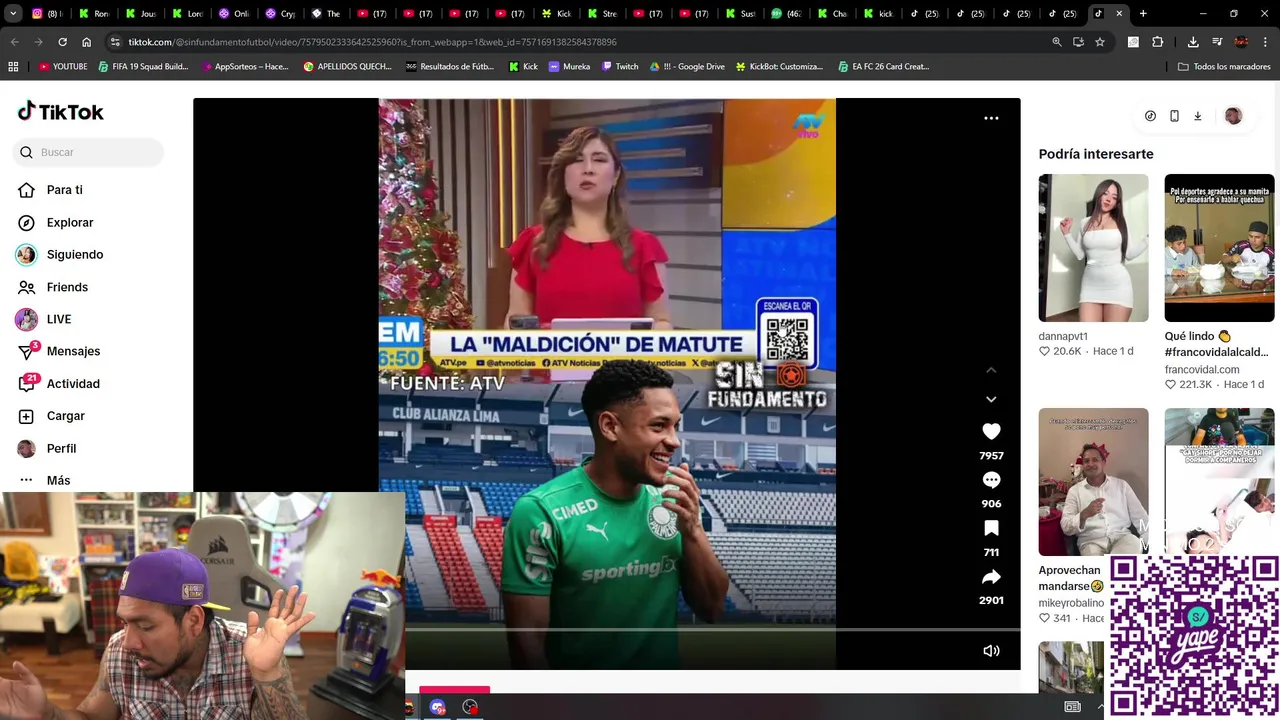Click the Discord icon in the taskbar
Screen dimensions: 1280x720
(437, 707)
